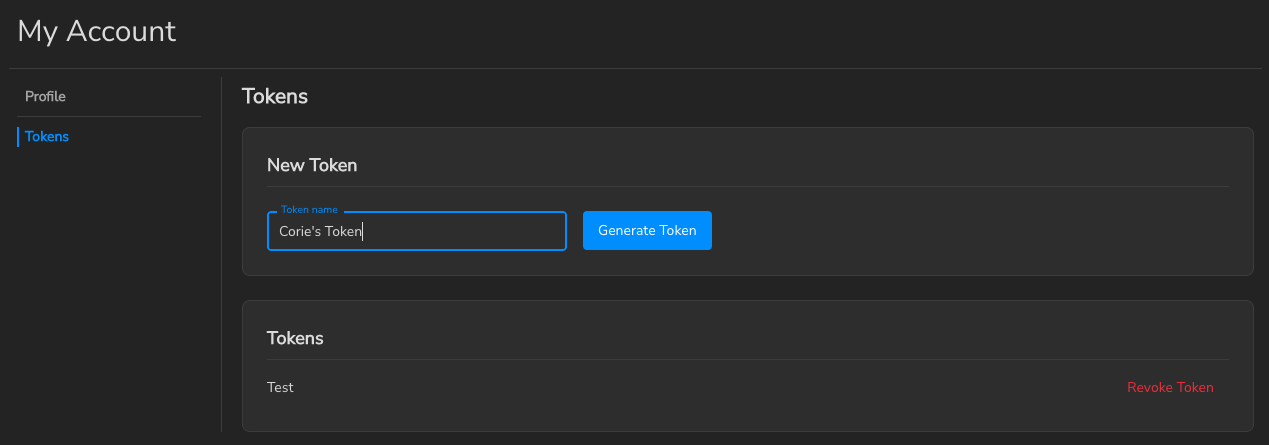Screen dimensions: 1269x445
Task: Select the Tokens sidebar tab
Action: click(47, 137)
